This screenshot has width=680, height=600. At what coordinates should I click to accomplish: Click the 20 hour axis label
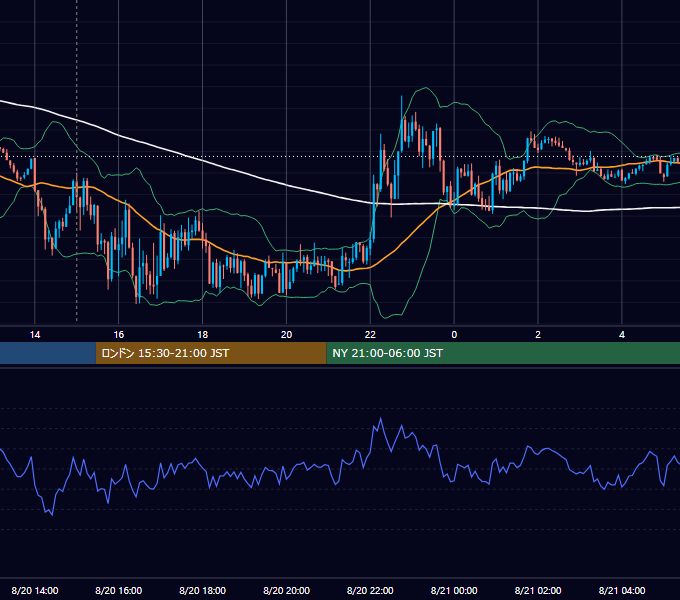click(286, 335)
